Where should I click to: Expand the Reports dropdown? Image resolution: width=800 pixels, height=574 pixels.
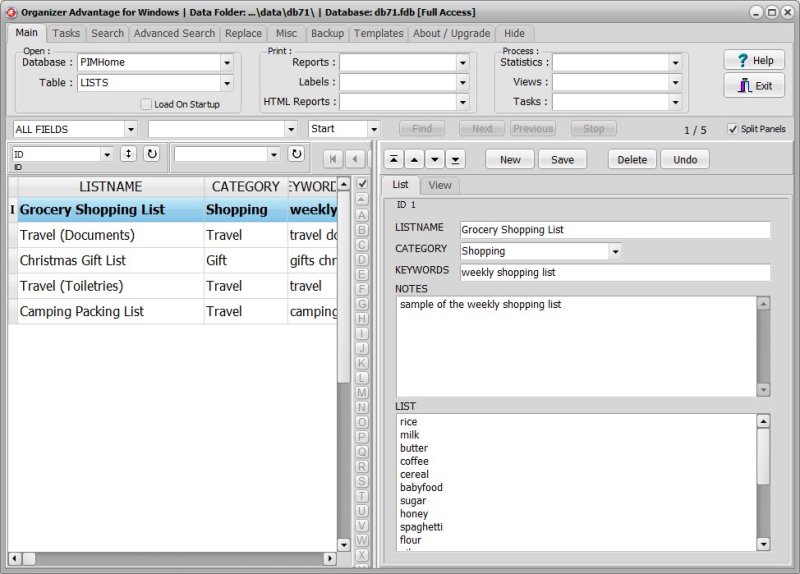[x=463, y=63]
